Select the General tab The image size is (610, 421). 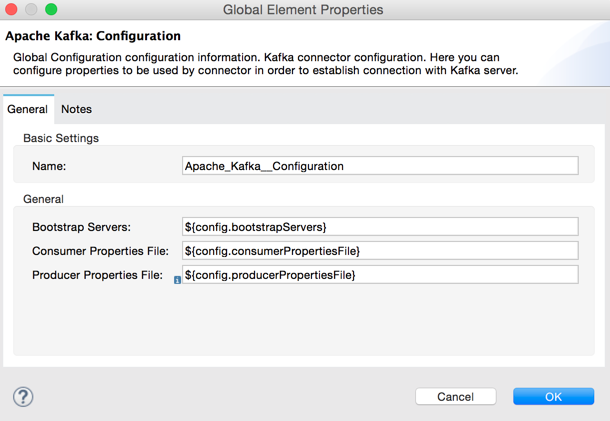[27, 109]
